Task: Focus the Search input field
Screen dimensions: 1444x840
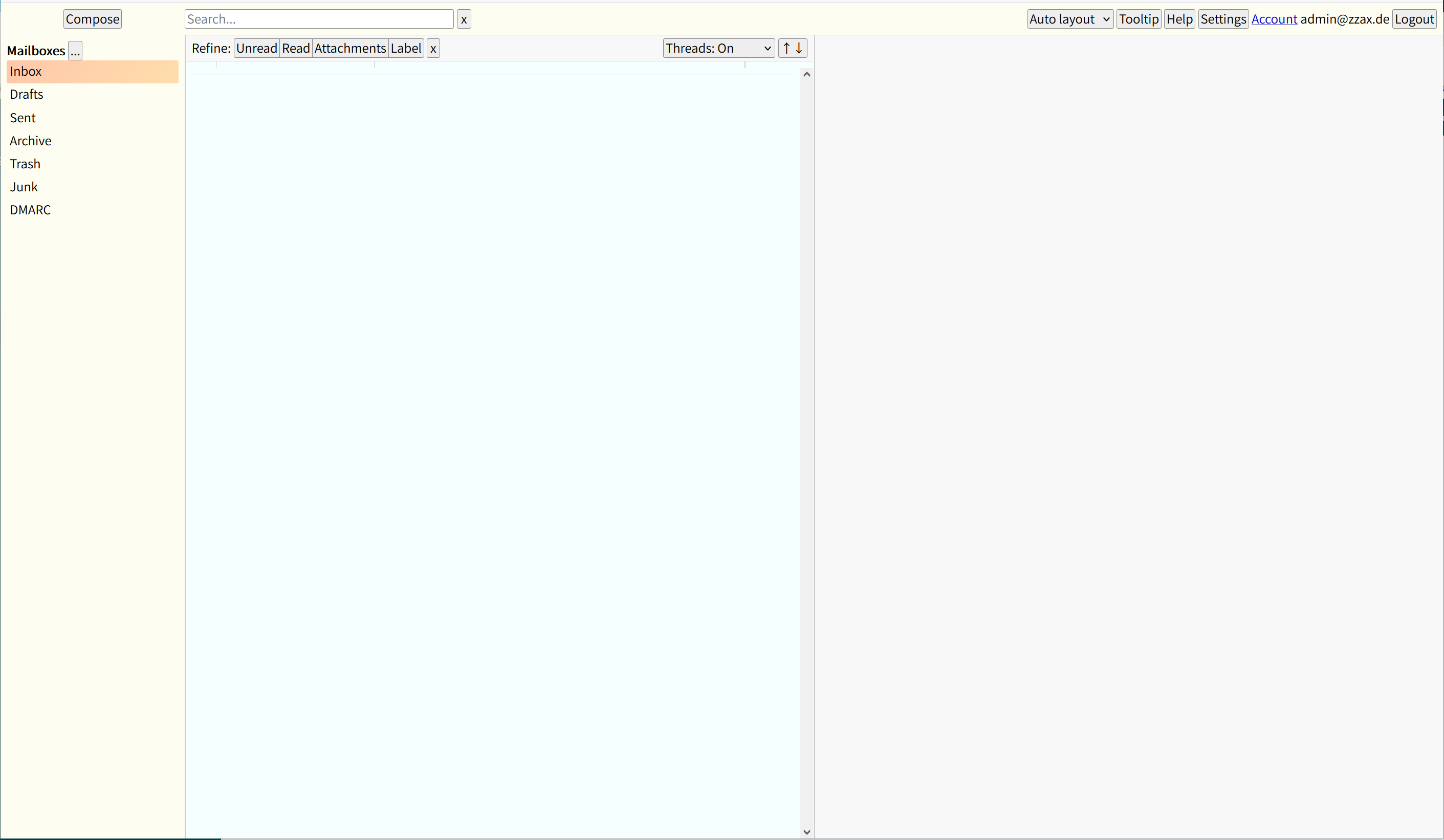Action: pos(319,19)
